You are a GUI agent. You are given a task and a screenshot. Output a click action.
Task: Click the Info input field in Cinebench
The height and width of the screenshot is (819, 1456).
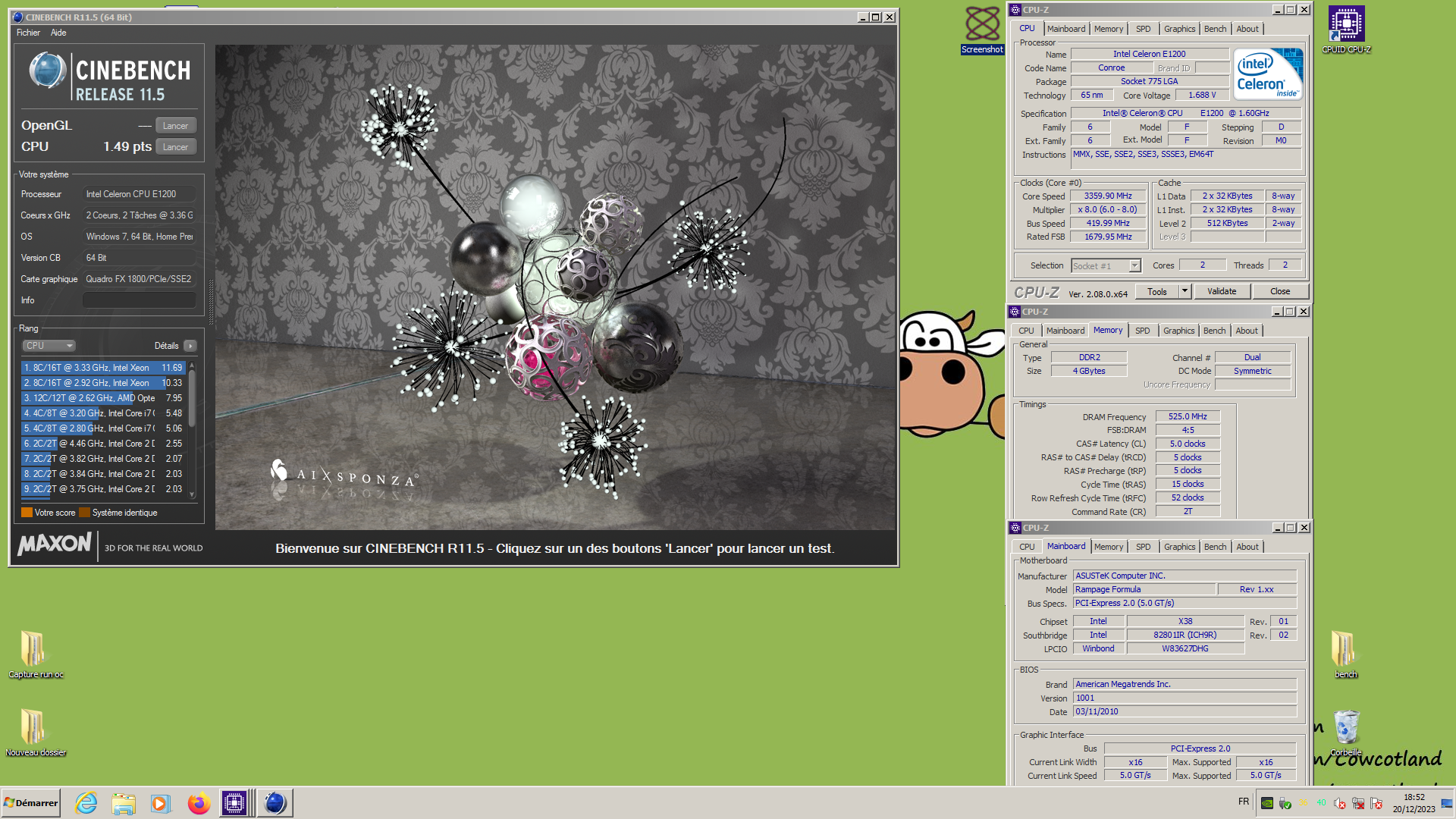[140, 300]
